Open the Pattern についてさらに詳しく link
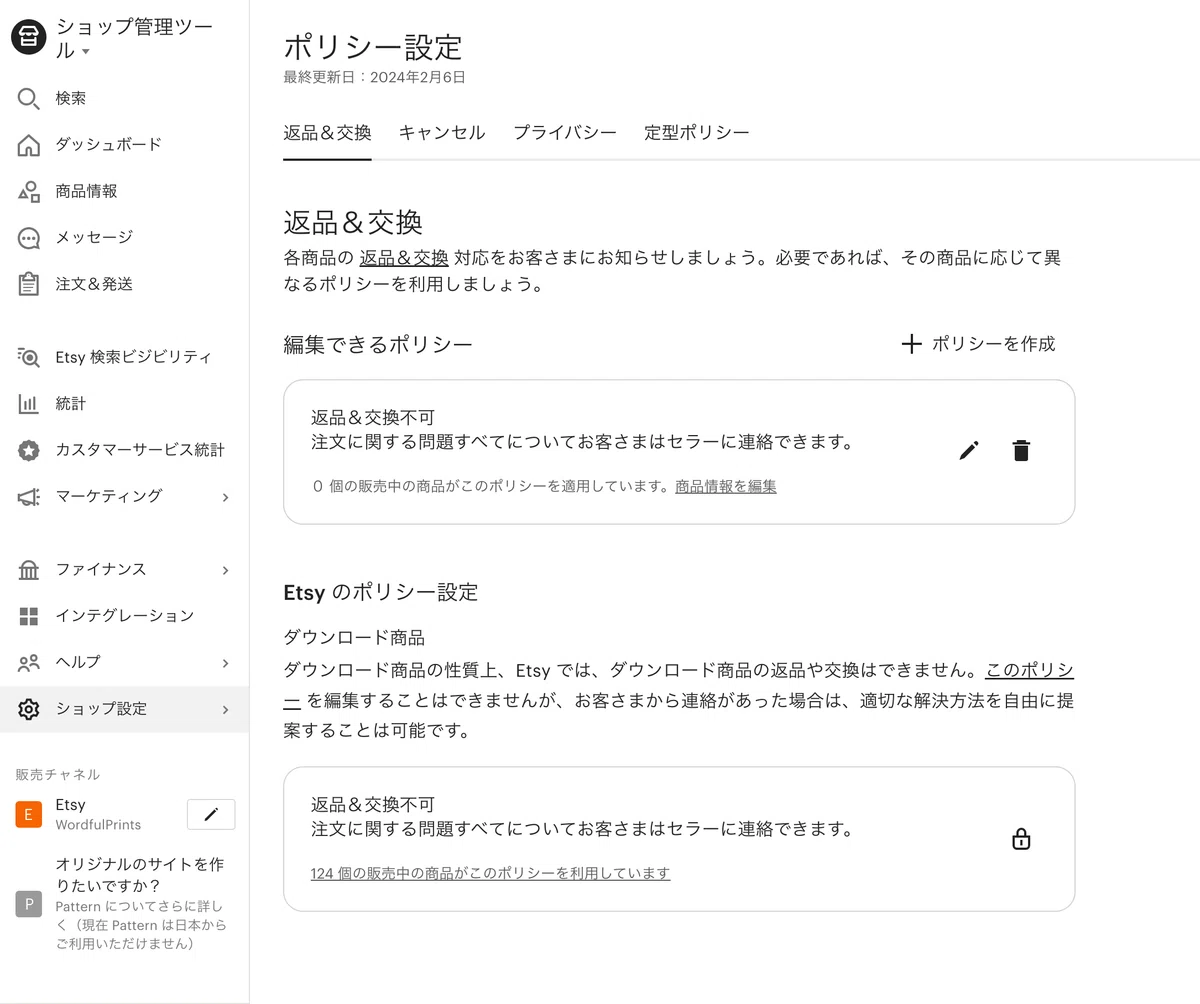Screen dimensions: 1200x1004 coord(141,924)
